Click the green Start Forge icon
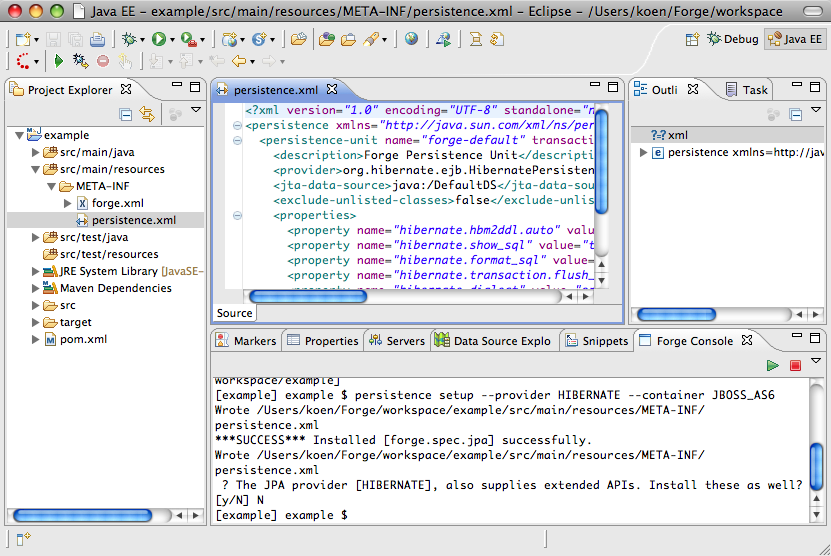Viewport: 831px width, 556px height. [773, 365]
